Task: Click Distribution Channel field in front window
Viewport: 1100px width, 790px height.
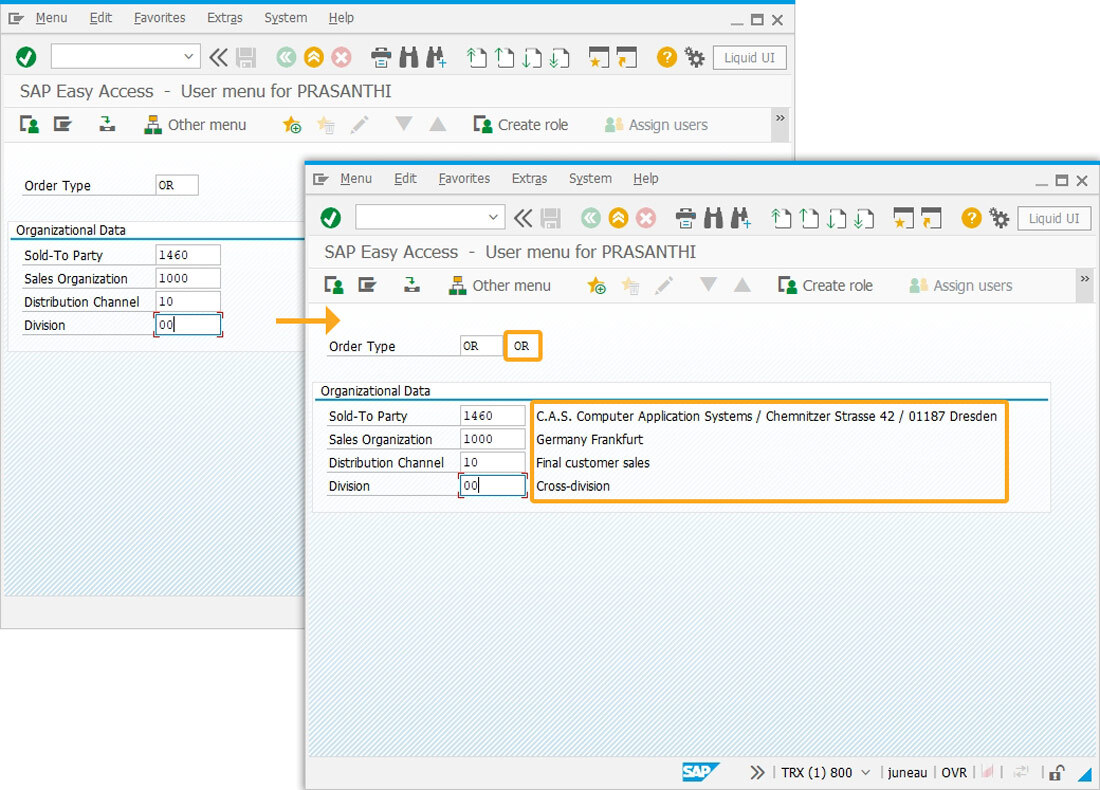Action: point(492,462)
